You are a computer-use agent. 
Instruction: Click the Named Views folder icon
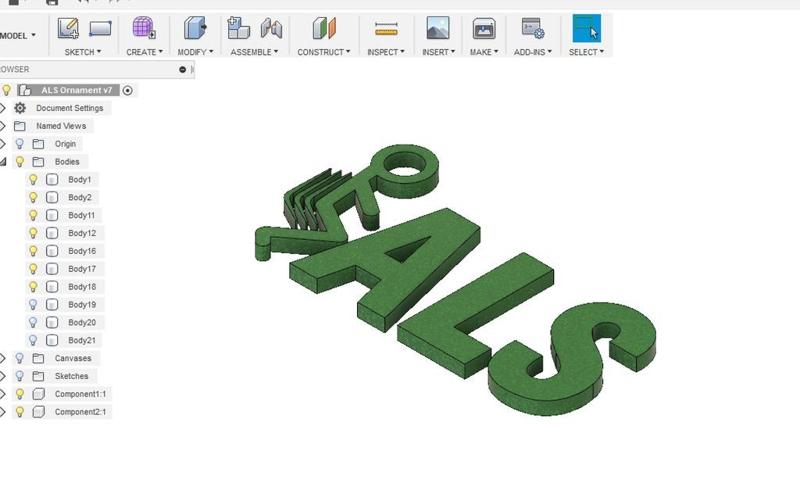(20, 126)
